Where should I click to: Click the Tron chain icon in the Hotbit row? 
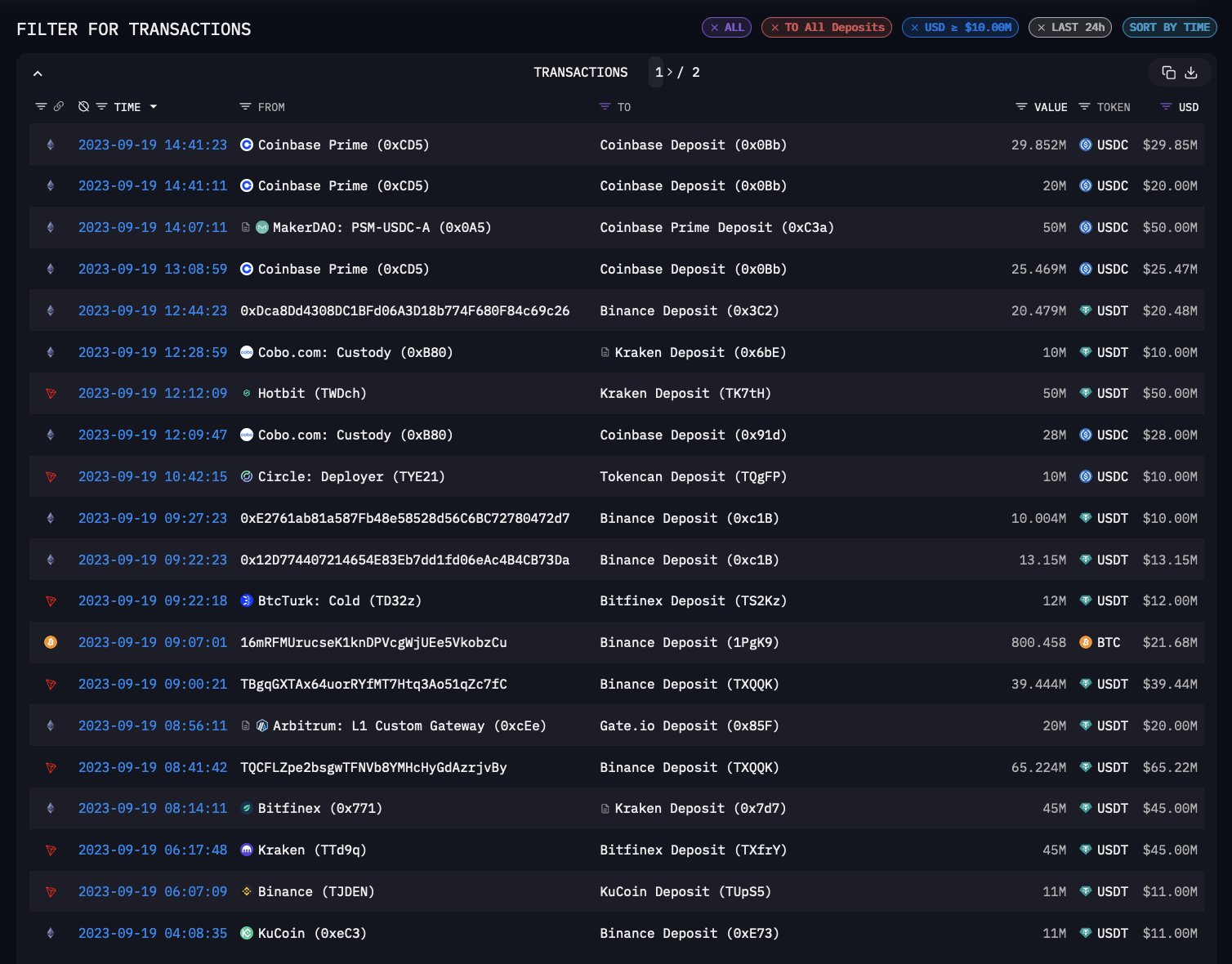pos(51,394)
